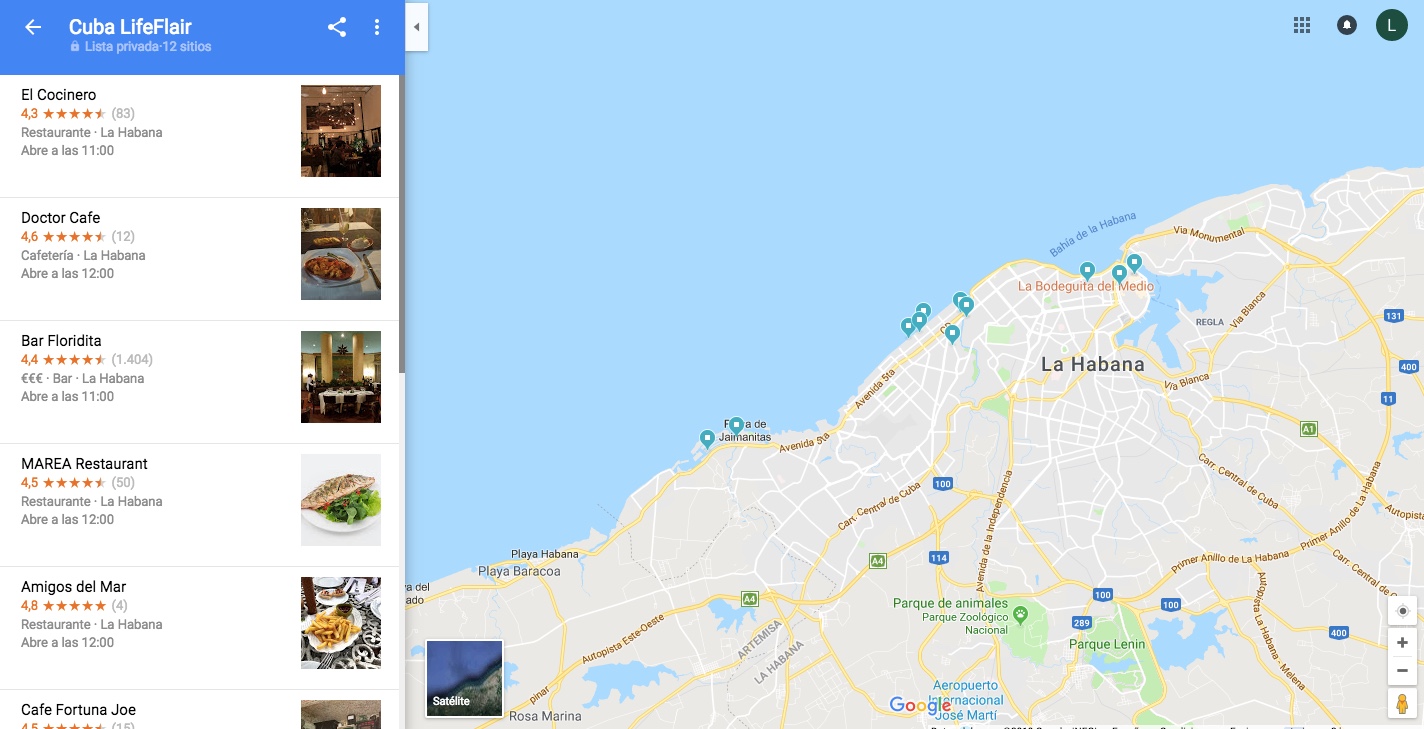Center the map on your location
The image size is (1424, 729).
tap(1402, 611)
